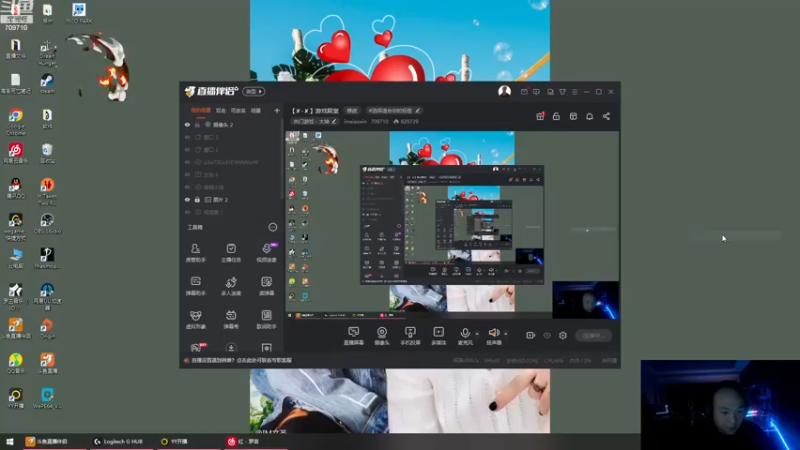Viewport: 800px width, 450px height.
Task: Add a 手机投屏 phone mirroring source
Action: 410,336
